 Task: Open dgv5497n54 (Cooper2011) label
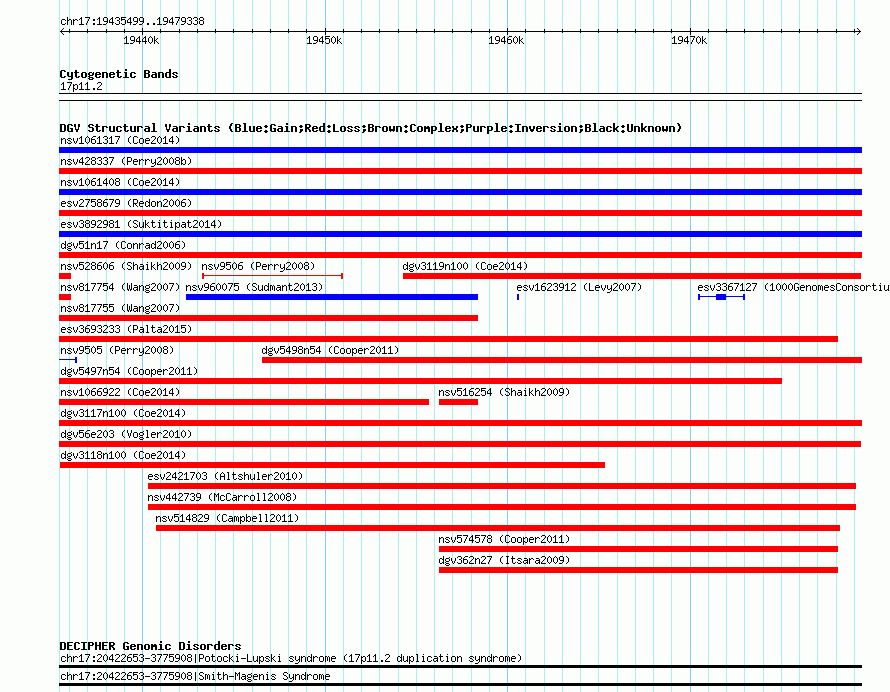pyautogui.click(x=129, y=371)
